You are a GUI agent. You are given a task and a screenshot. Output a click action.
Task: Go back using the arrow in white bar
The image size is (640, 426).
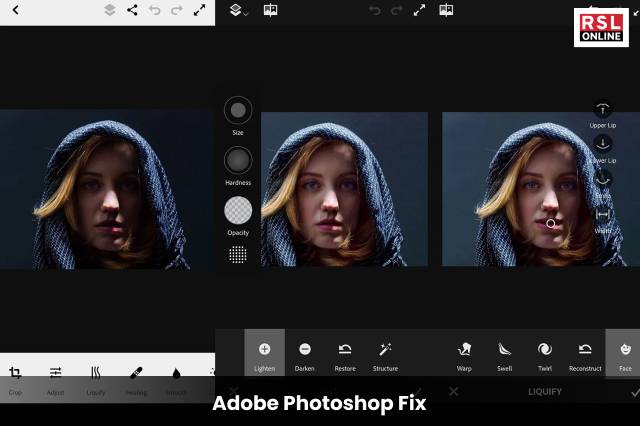(x=16, y=10)
